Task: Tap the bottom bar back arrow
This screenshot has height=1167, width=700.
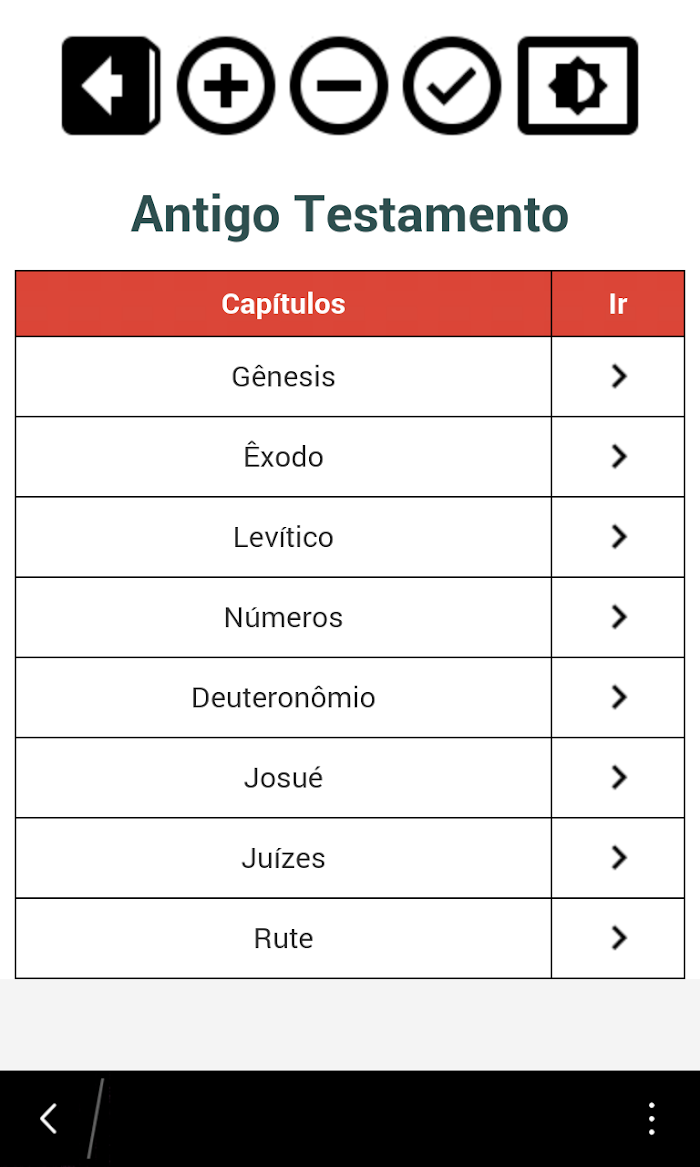Action: pos(49,1119)
